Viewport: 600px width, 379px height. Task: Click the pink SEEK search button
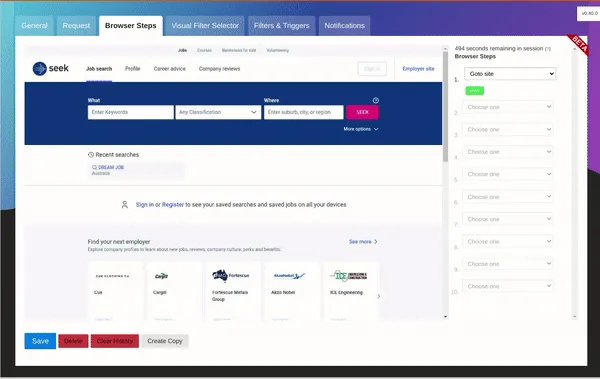362,112
